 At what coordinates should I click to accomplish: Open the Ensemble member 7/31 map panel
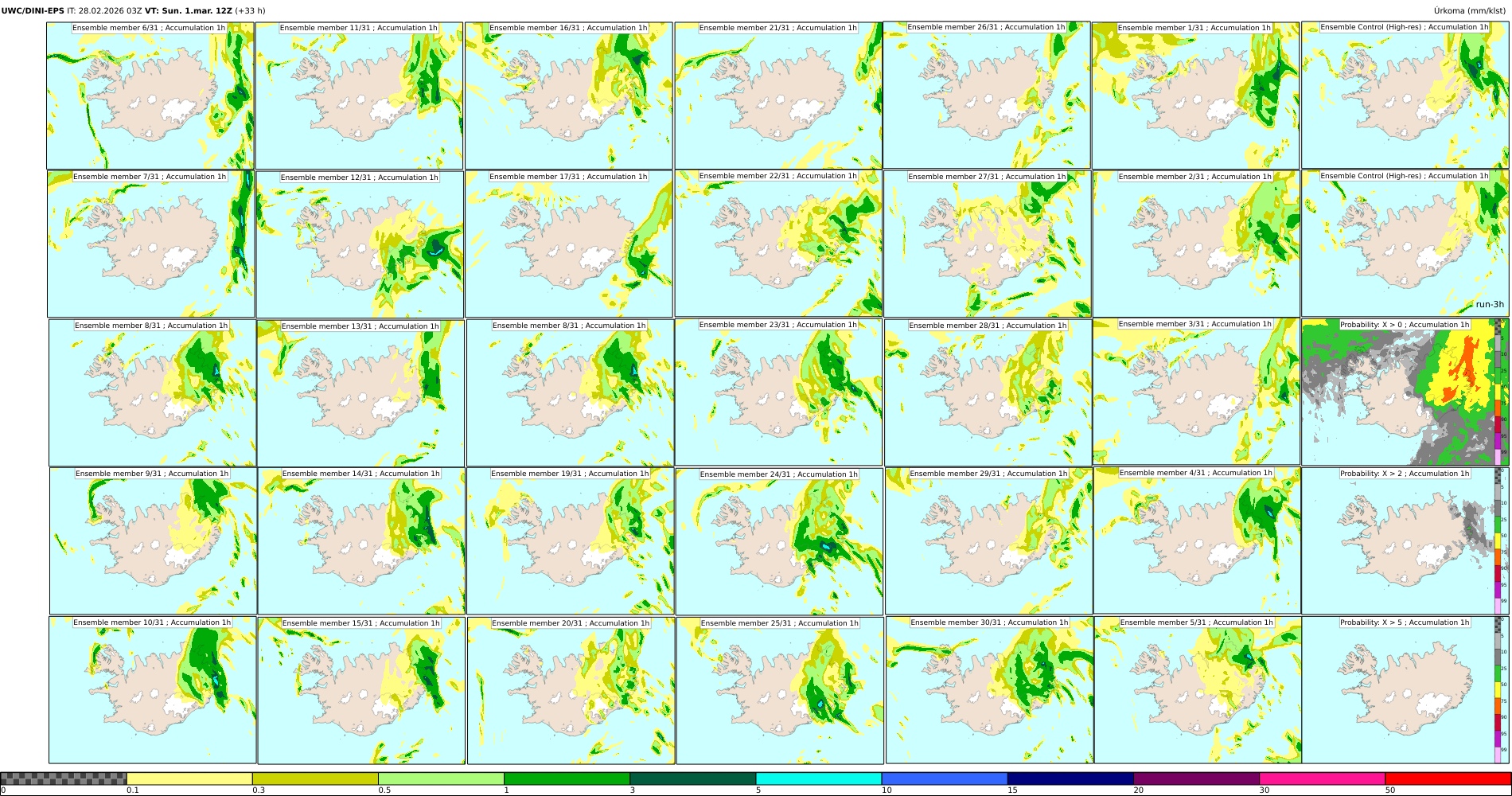click(151, 244)
